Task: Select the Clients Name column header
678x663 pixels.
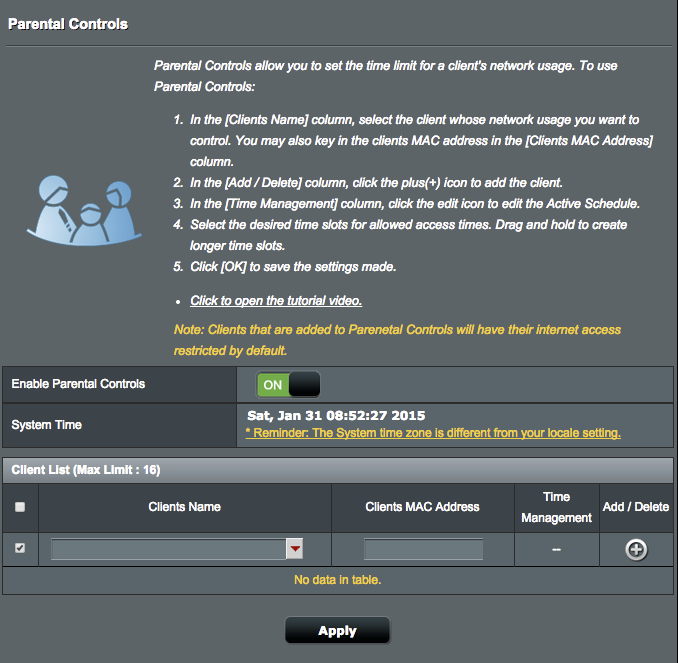Action: 185,507
